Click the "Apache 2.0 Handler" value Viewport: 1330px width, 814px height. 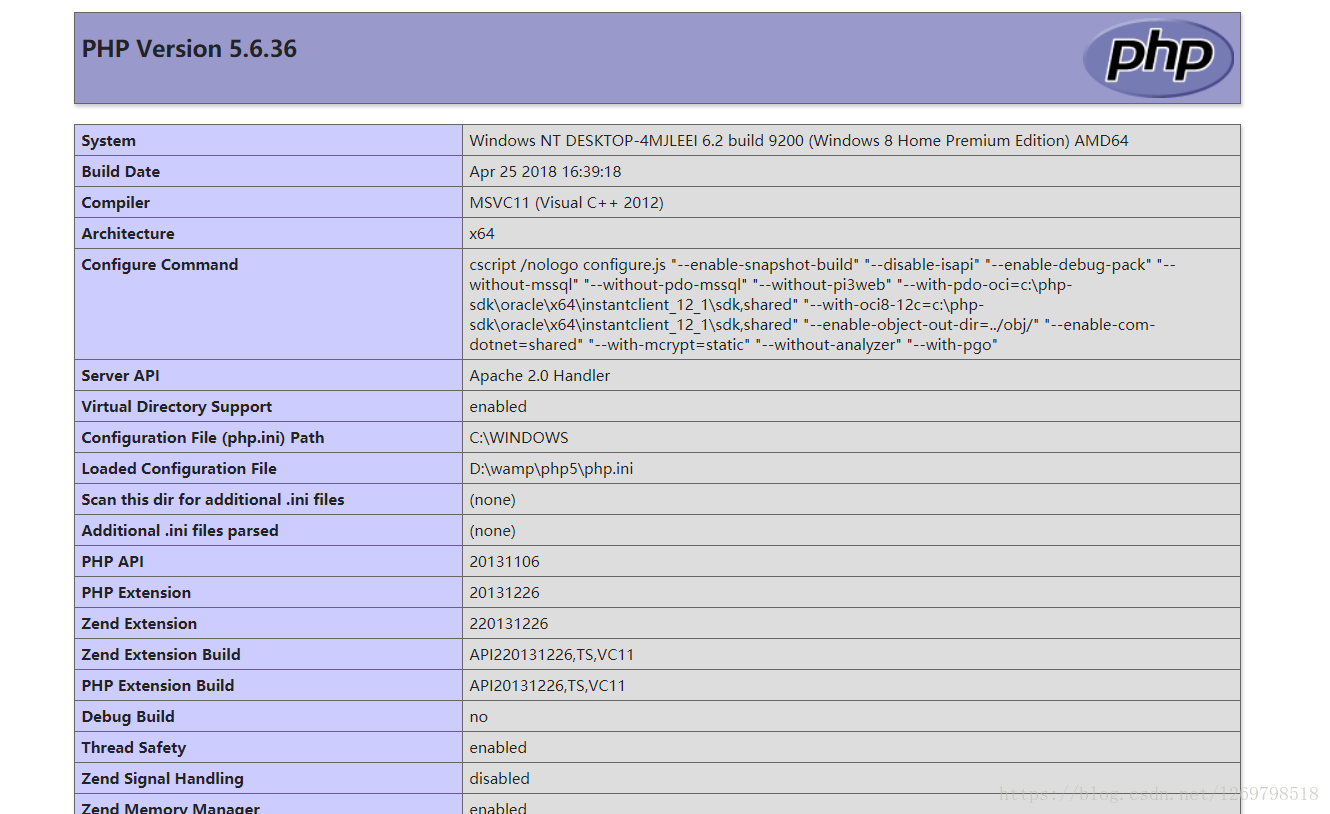[540, 376]
